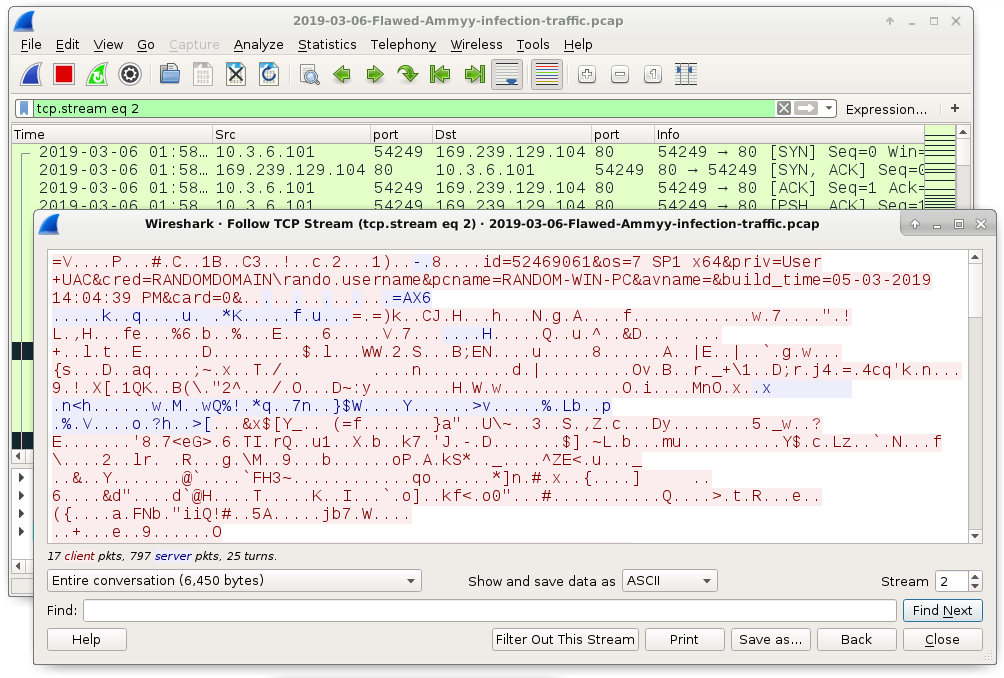Select the packet row with [SYN] Seq=0
The width and height of the screenshot is (1004, 678).
[468, 152]
